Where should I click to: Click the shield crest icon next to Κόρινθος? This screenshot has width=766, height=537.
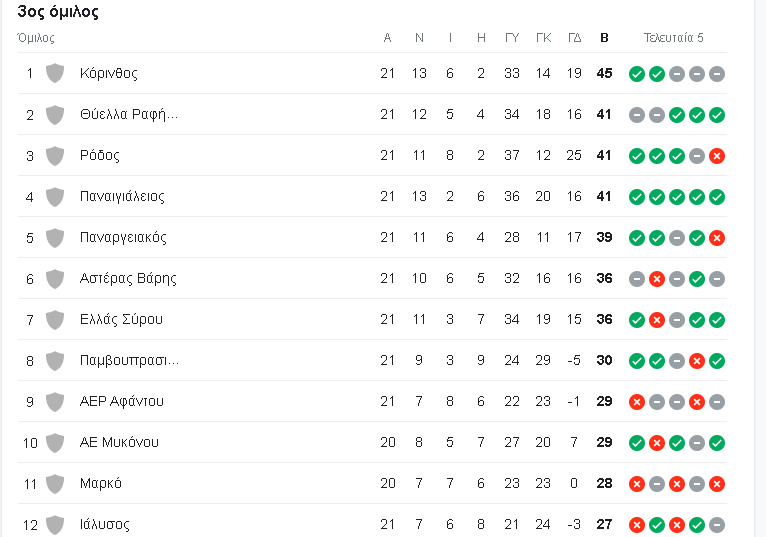click(55, 73)
